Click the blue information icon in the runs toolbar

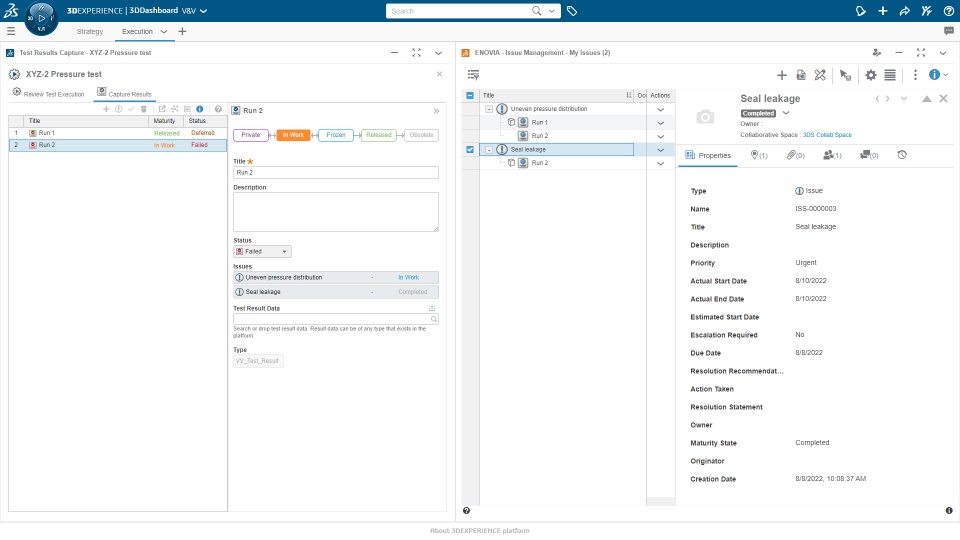[200, 109]
